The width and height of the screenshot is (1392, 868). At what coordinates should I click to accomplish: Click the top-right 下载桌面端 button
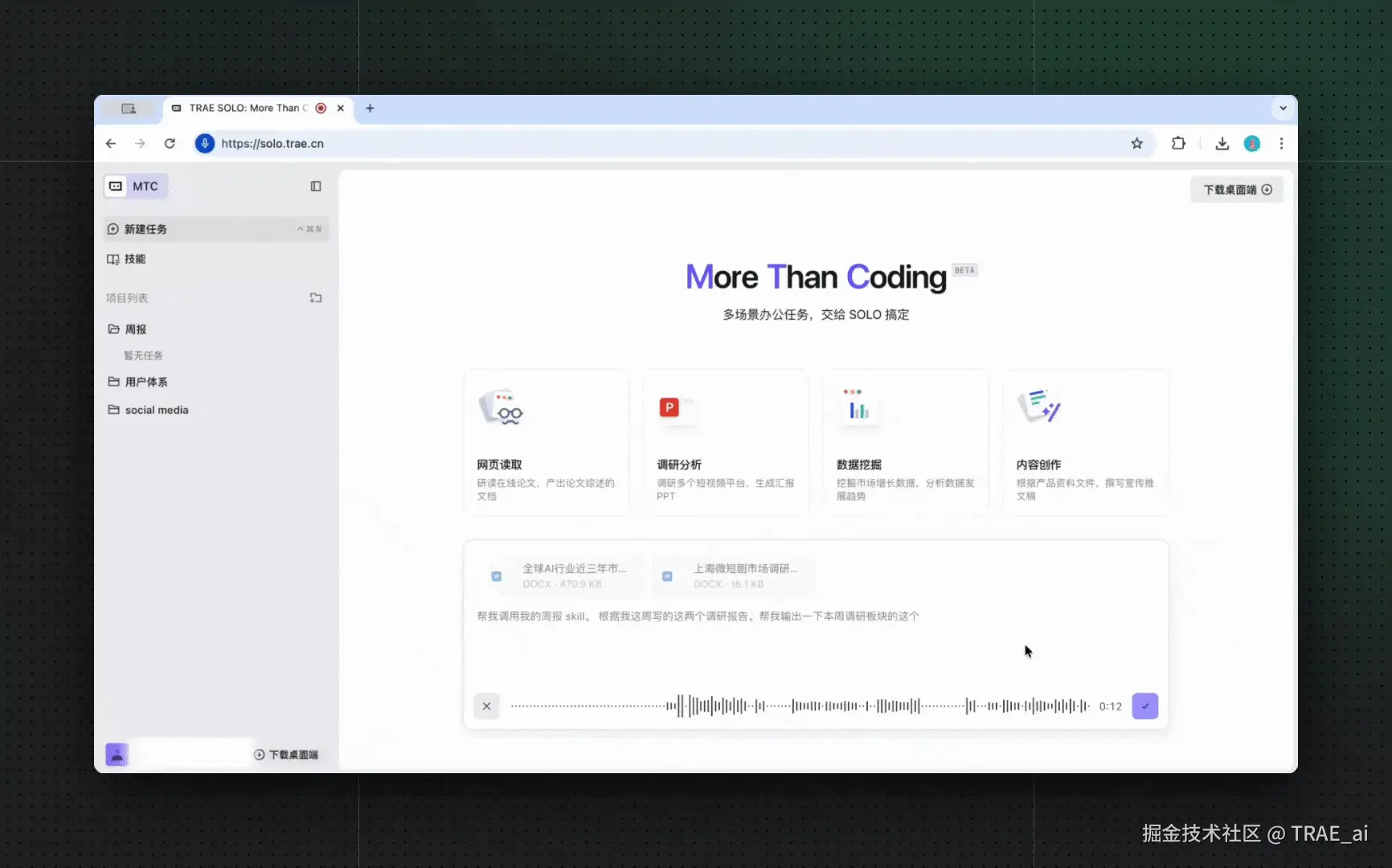click(1237, 190)
